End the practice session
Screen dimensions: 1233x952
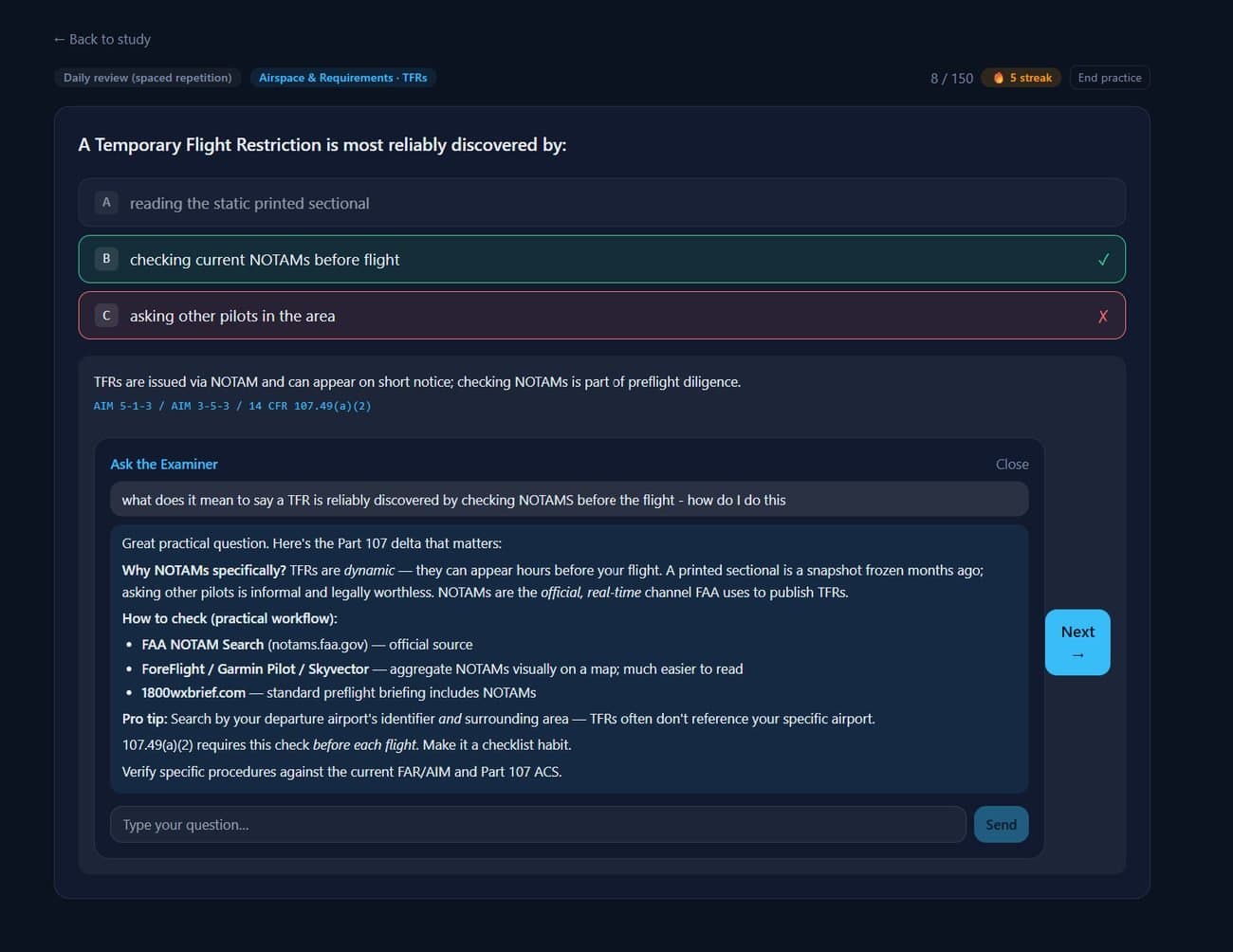click(x=1110, y=78)
